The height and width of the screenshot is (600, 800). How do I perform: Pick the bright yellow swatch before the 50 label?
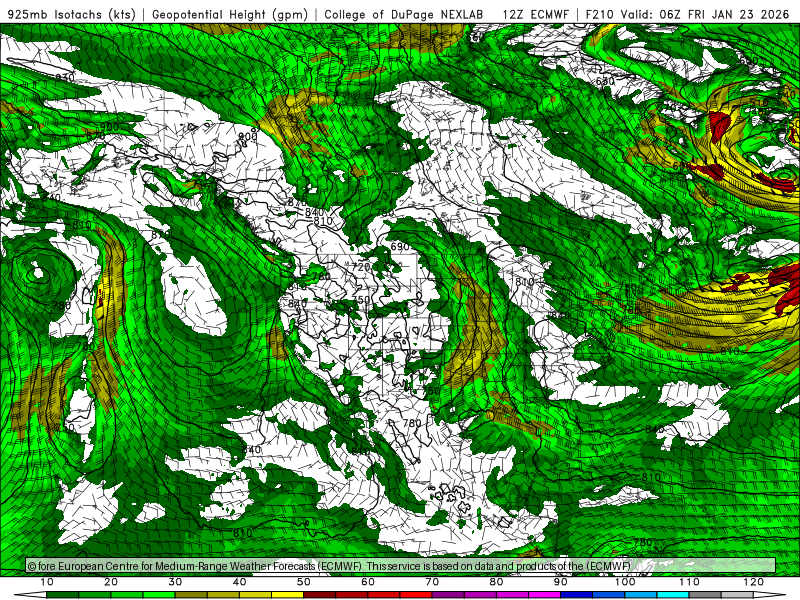pos(287,595)
